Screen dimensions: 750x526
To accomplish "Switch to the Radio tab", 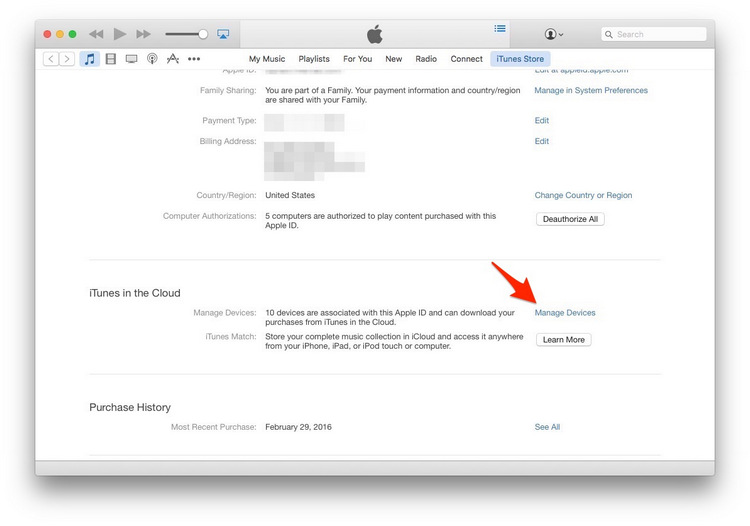I will [x=426, y=59].
